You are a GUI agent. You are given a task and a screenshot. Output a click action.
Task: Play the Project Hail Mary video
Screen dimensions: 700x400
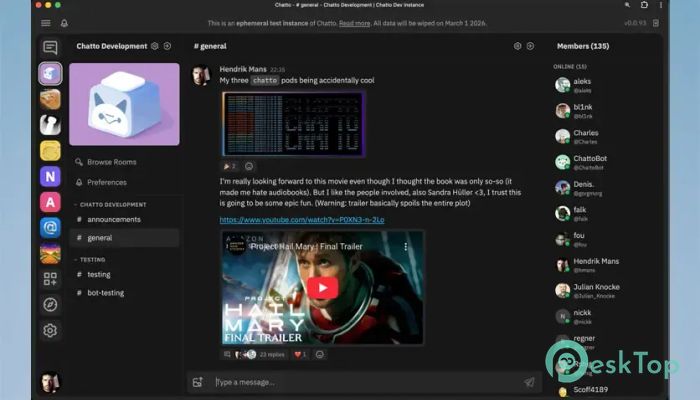[x=322, y=288]
